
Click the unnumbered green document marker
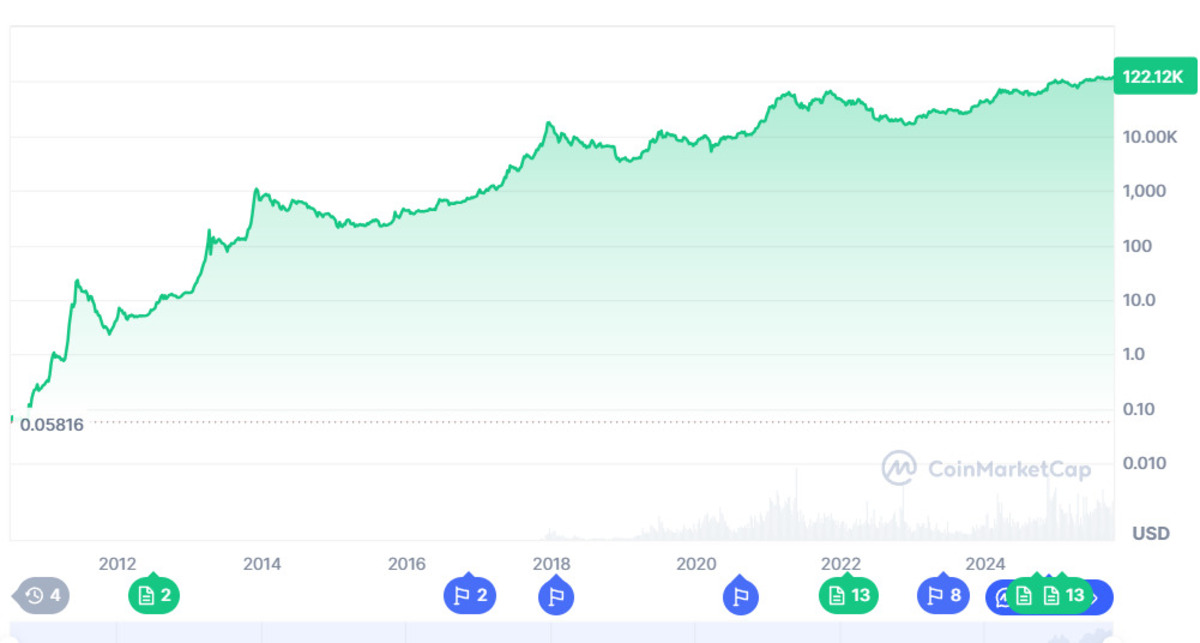(x=1023, y=596)
